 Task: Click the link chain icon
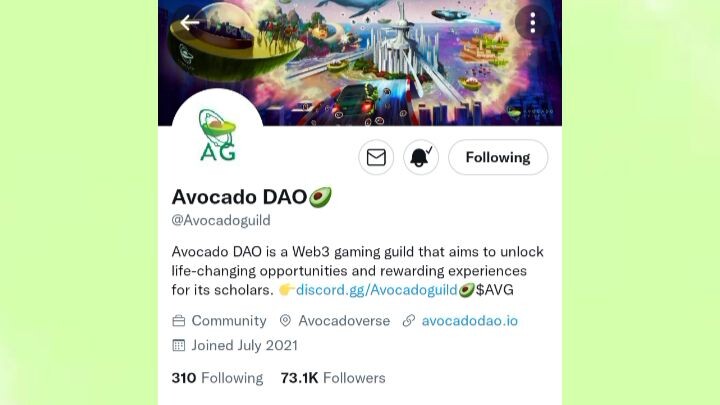click(409, 321)
